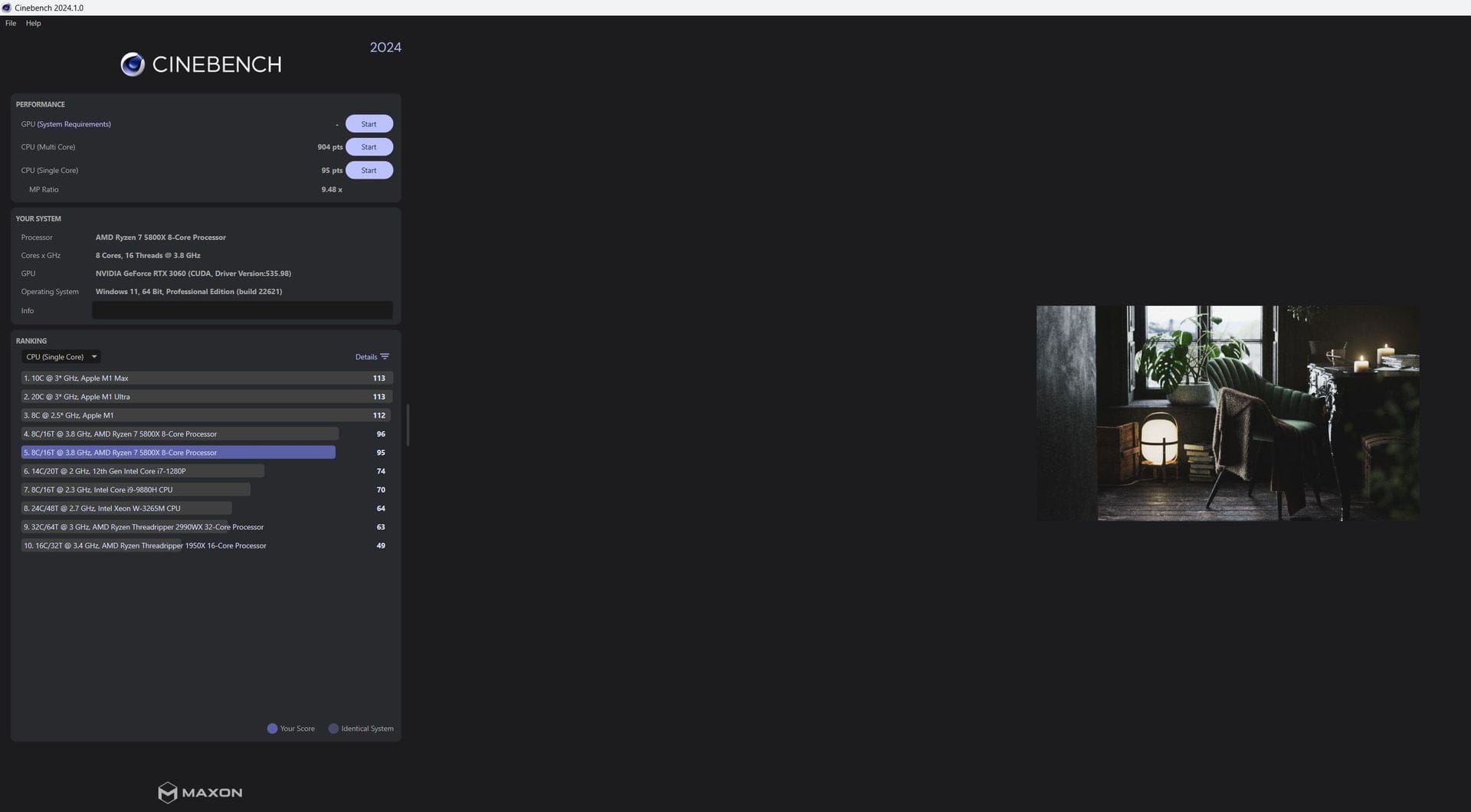
Task: Click the 2024 version label
Action: click(x=385, y=47)
